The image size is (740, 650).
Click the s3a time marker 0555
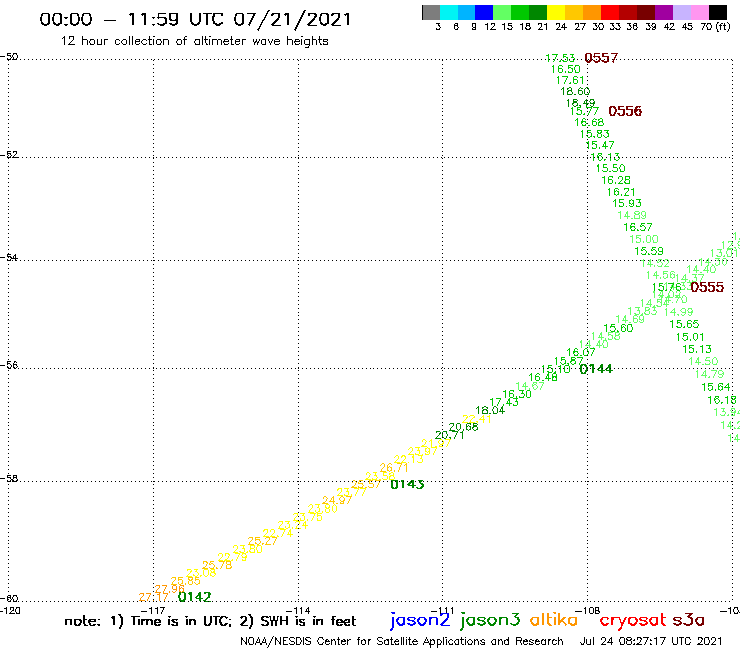(x=706, y=287)
